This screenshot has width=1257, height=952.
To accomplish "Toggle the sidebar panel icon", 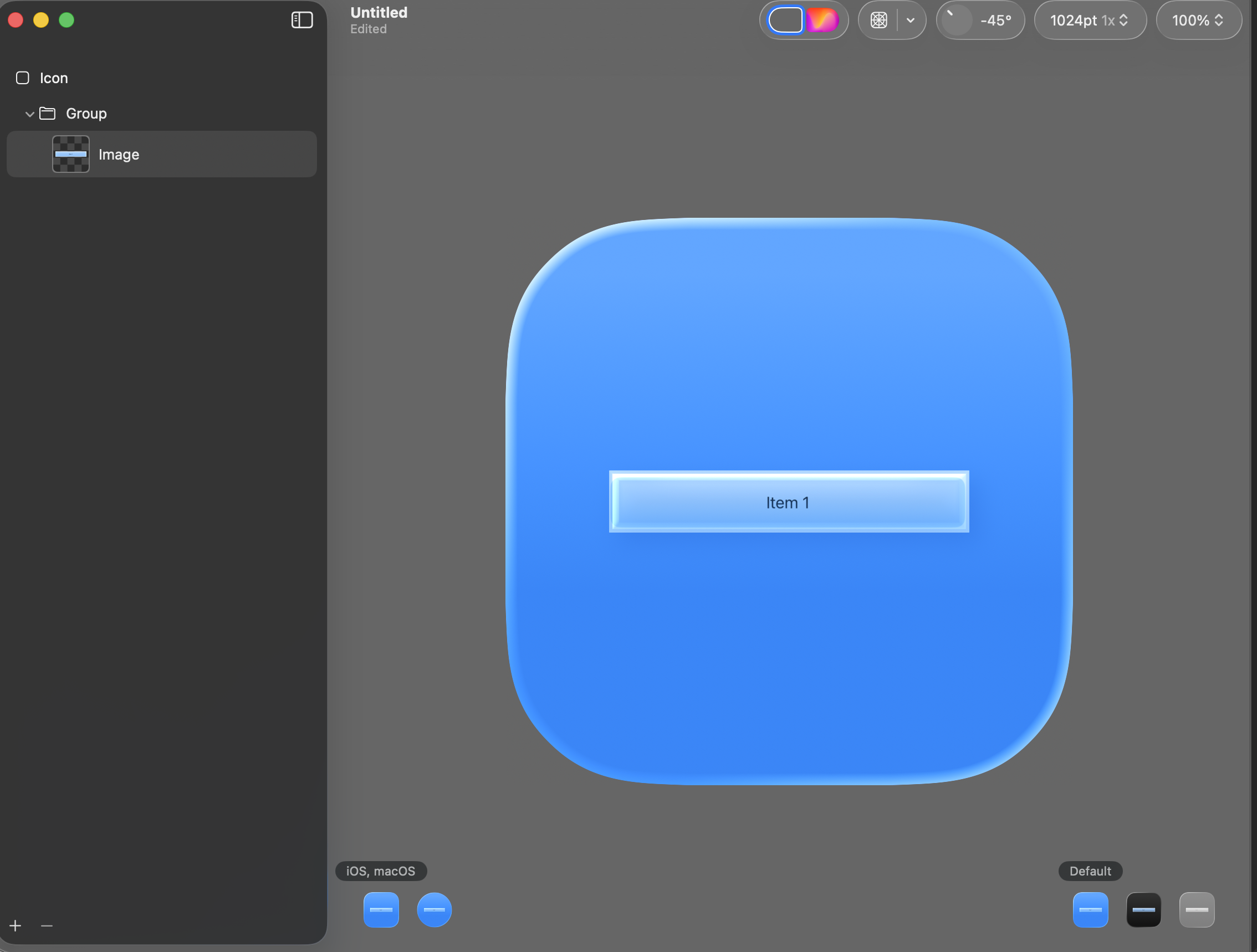I will point(302,20).
